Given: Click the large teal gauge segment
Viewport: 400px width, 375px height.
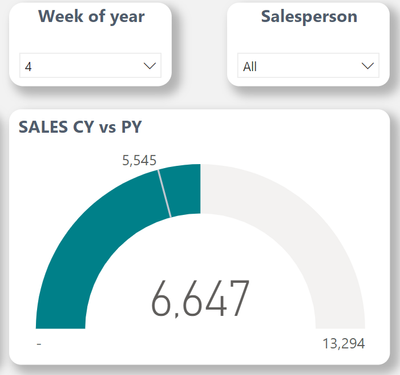Looking at the screenshot, I should [90, 240].
